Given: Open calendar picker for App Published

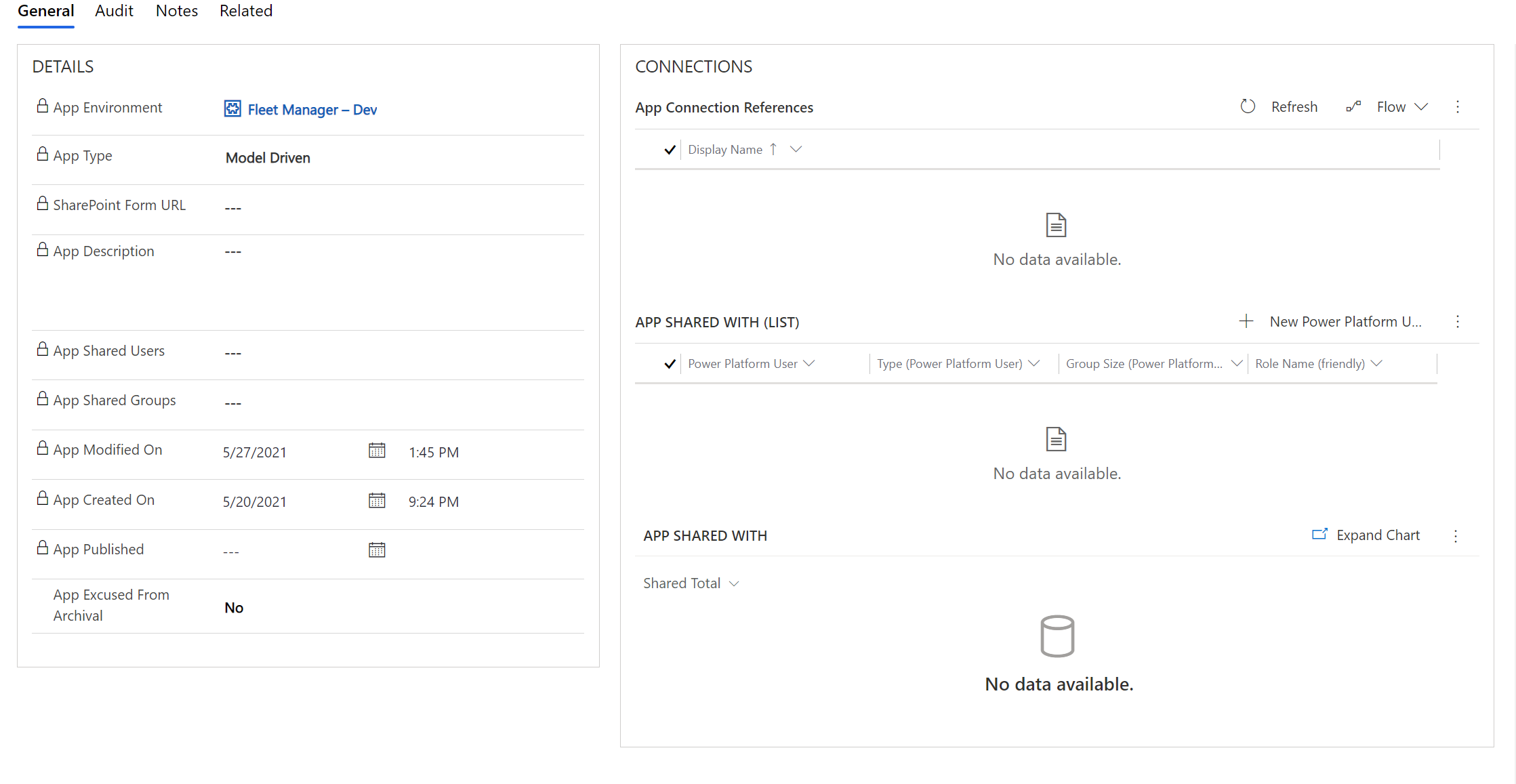Looking at the screenshot, I should [x=377, y=550].
